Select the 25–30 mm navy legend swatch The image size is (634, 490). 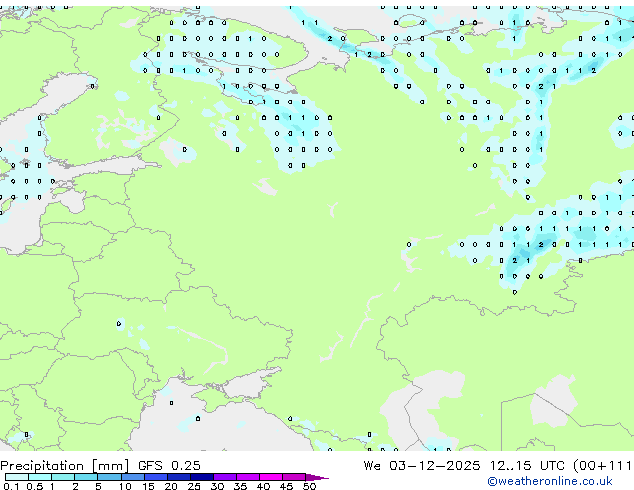[x=202, y=477]
